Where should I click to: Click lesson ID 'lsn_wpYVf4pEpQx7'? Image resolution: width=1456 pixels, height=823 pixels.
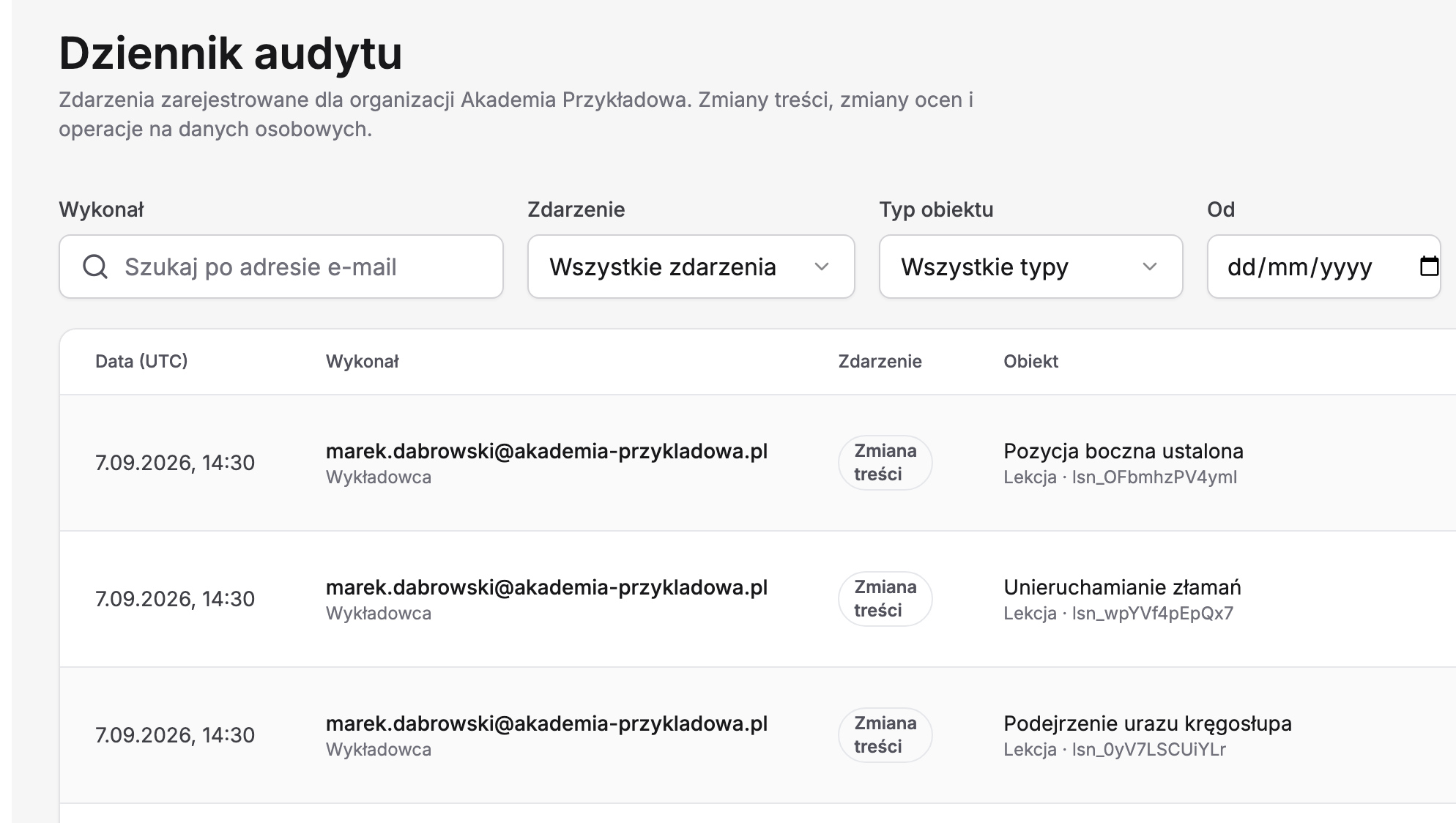pyautogui.click(x=1153, y=614)
